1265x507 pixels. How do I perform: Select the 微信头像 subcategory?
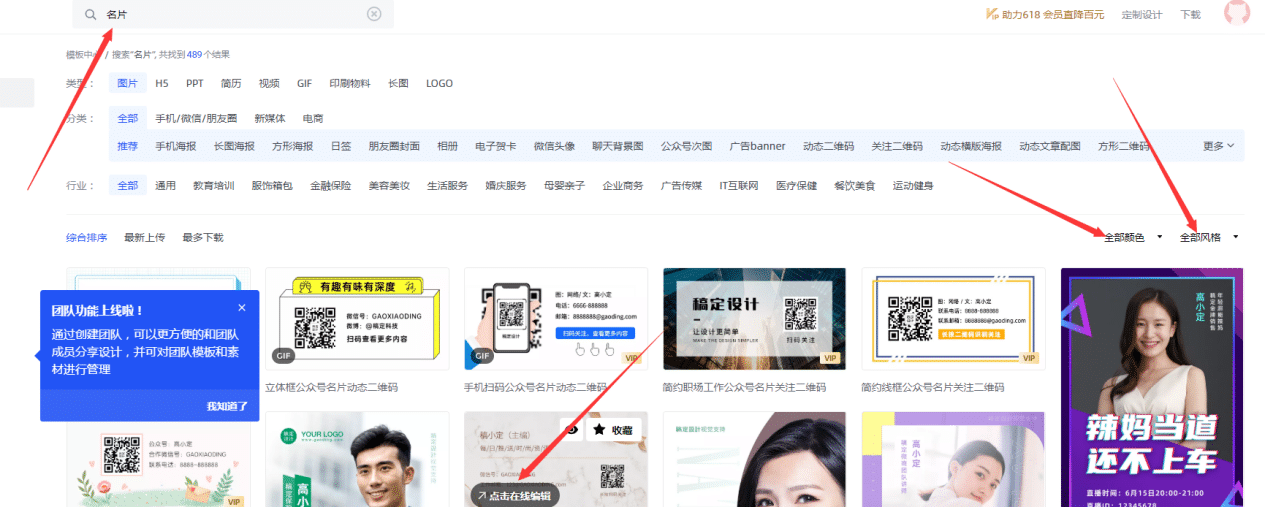(554, 146)
